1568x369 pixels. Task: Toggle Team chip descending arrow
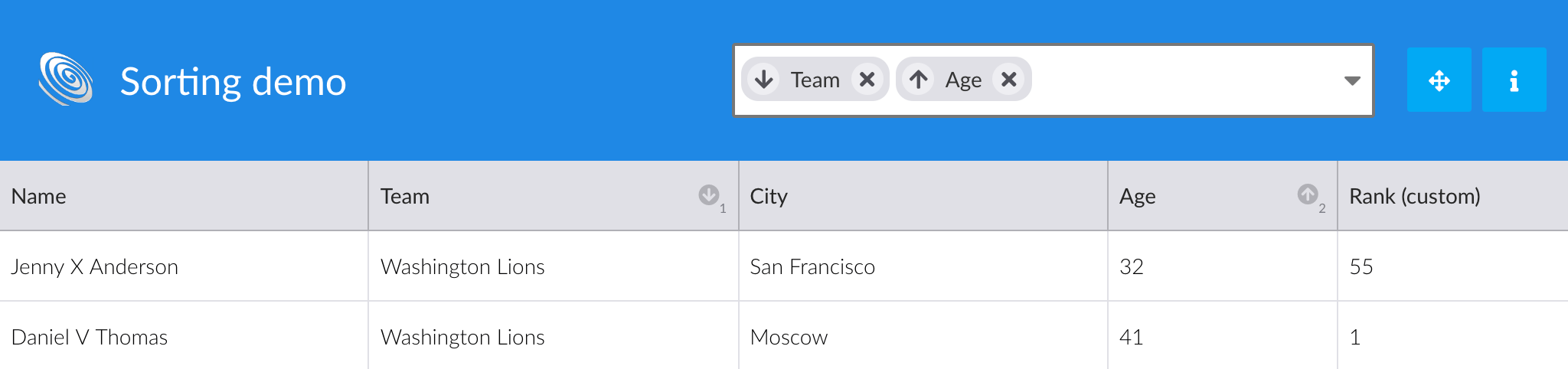tap(764, 80)
